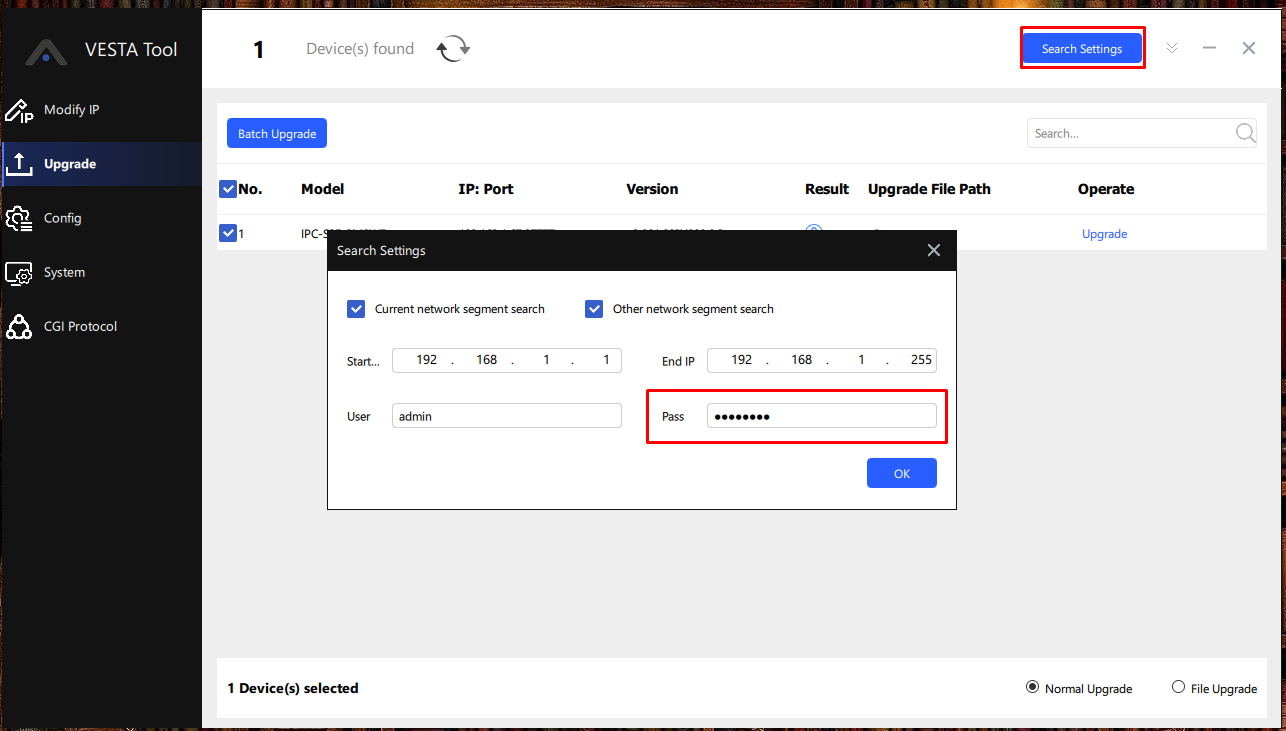Click the magnifier search icon
This screenshot has height=731, width=1286.
(x=1245, y=133)
